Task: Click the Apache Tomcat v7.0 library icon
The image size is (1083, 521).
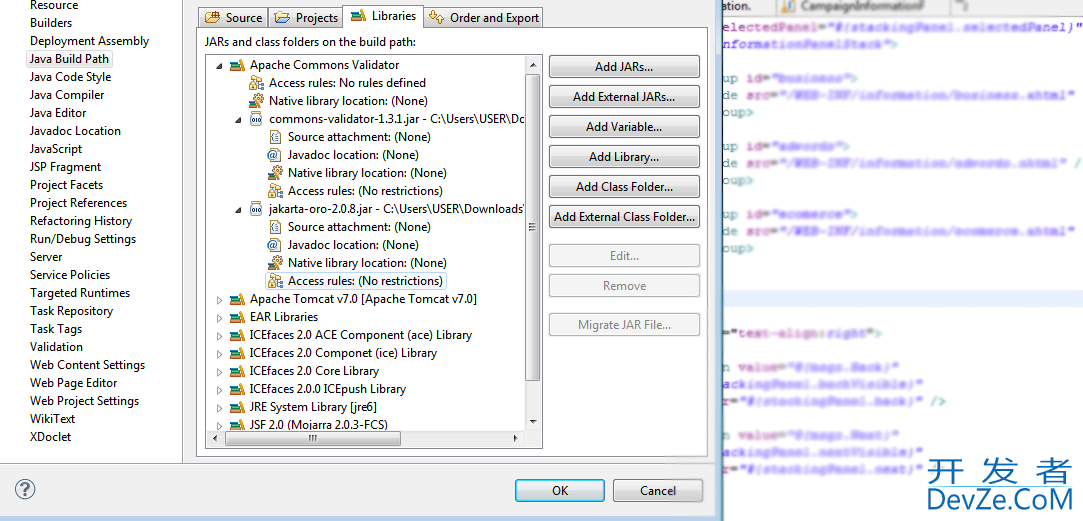Action: coord(238,299)
